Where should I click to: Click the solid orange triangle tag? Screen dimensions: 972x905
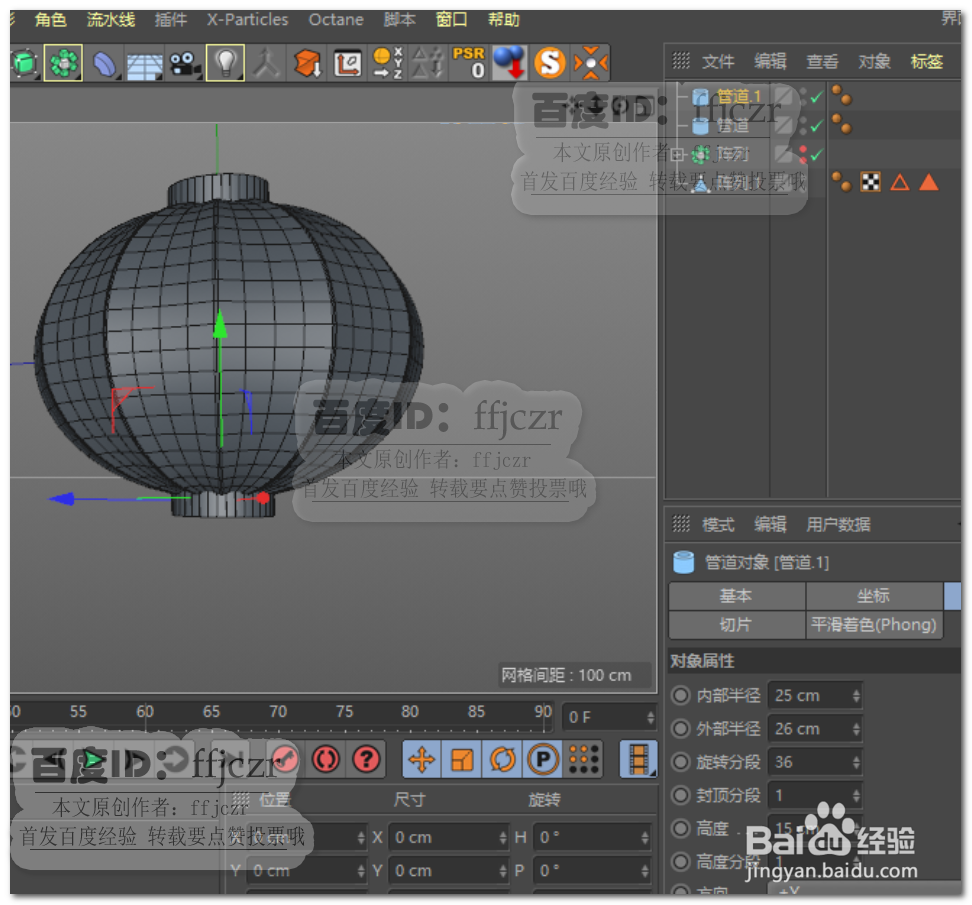click(x=929, y=182)
